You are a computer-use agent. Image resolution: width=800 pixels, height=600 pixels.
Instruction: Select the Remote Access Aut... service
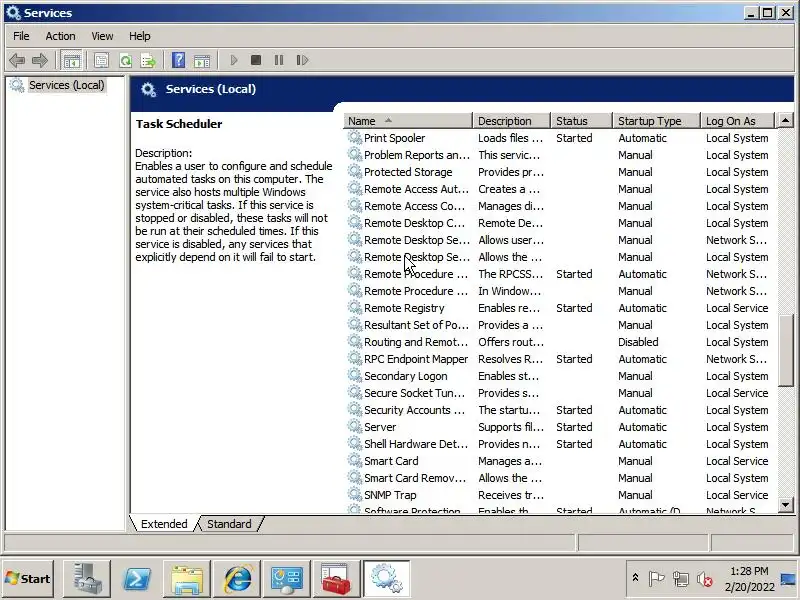coord(560,189)
